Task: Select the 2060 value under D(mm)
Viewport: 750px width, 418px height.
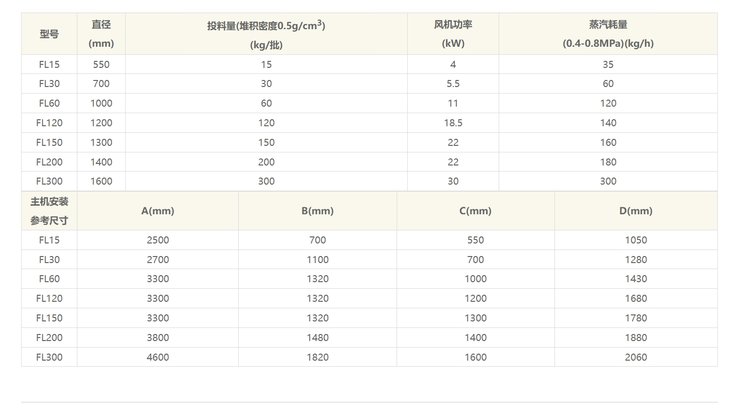Action: click(635, 356)
